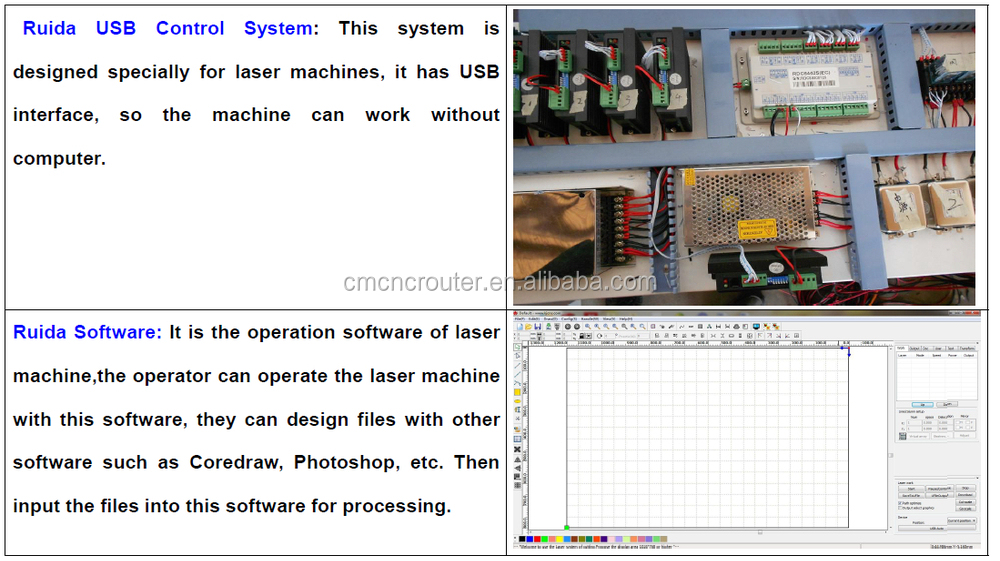
Task: Click the Cut scale button
Action: click(x=966, y=502)
